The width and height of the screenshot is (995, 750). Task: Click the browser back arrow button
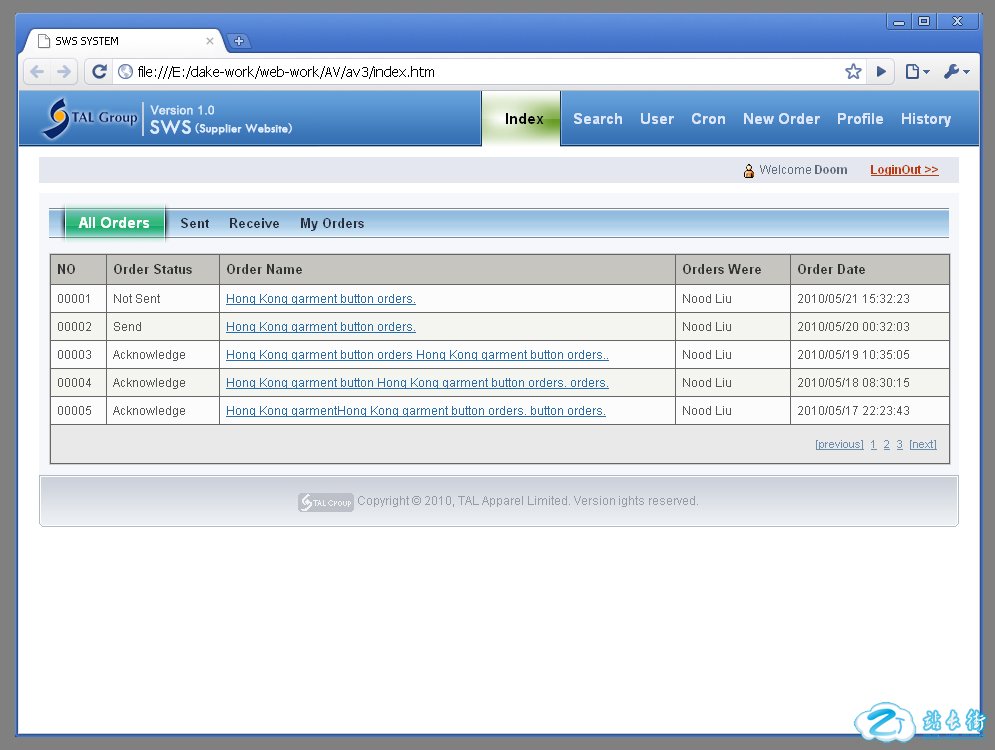37,72
